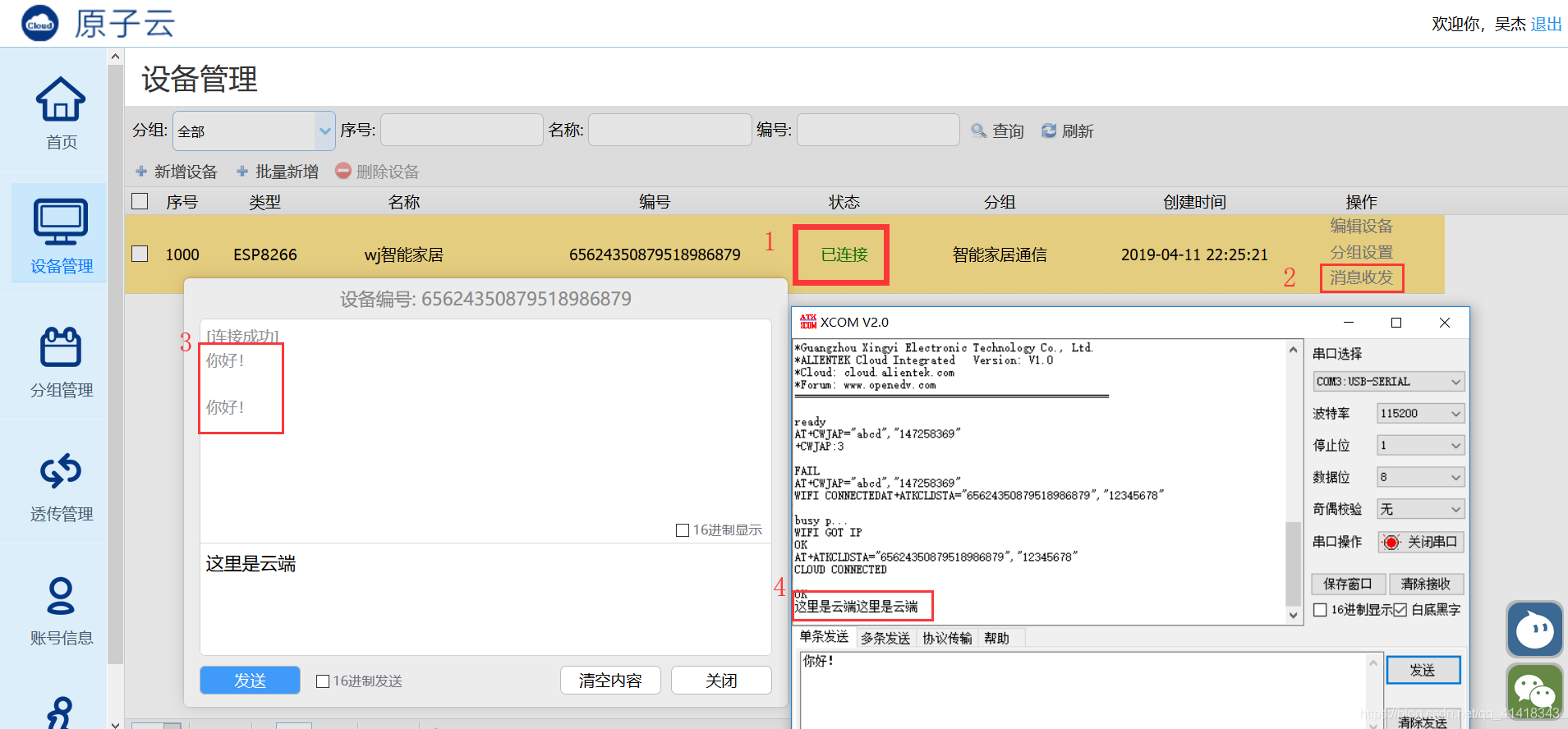Viewport: 1568px width, 729px height.
Task: Open 透传管理 link icon
Action: [x=61, y=471]
